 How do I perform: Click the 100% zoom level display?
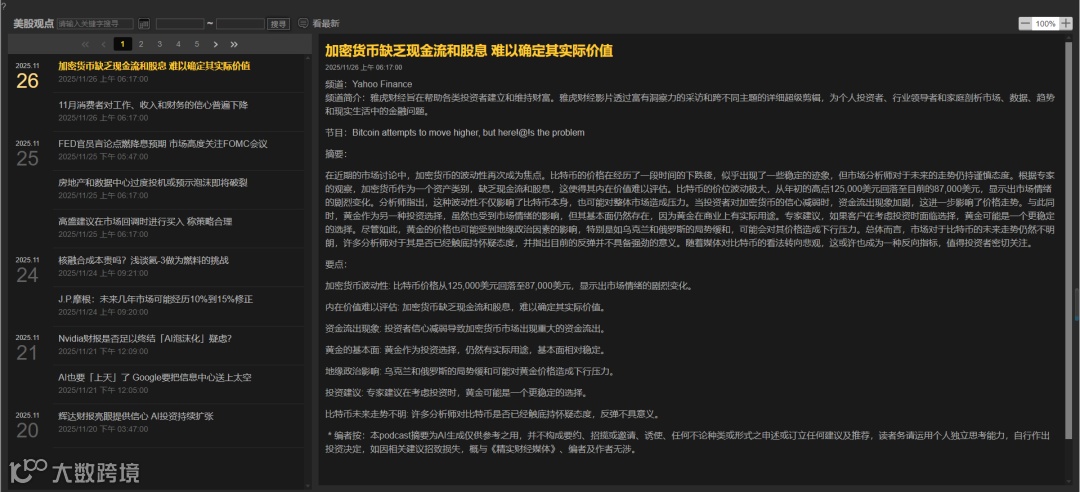tap(1046, 23)
